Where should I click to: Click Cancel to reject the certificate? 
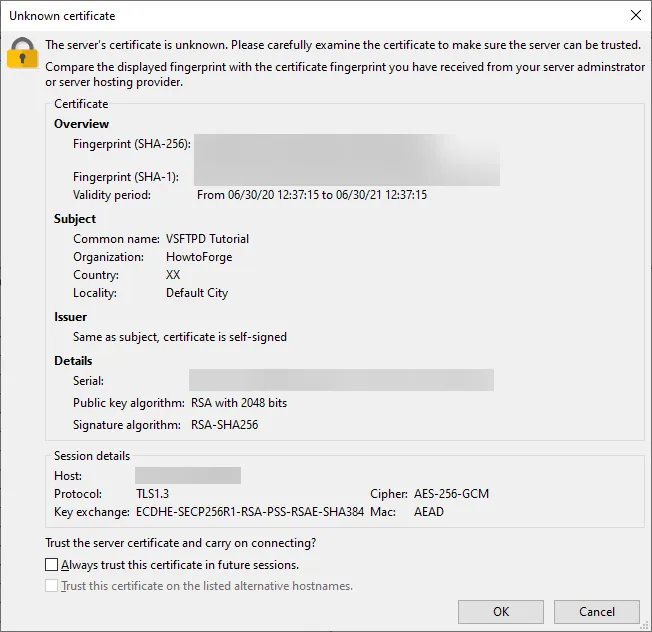pos(597,612)
